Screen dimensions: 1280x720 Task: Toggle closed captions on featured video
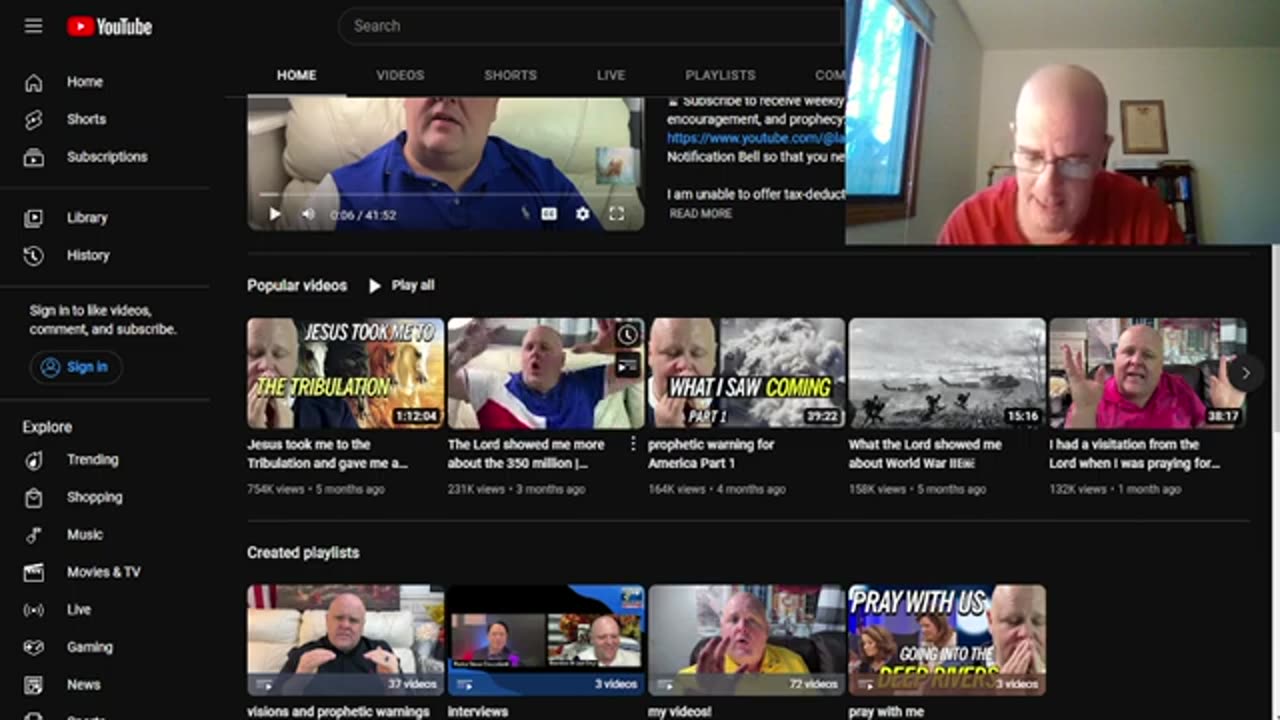click(x=549, y=214)
